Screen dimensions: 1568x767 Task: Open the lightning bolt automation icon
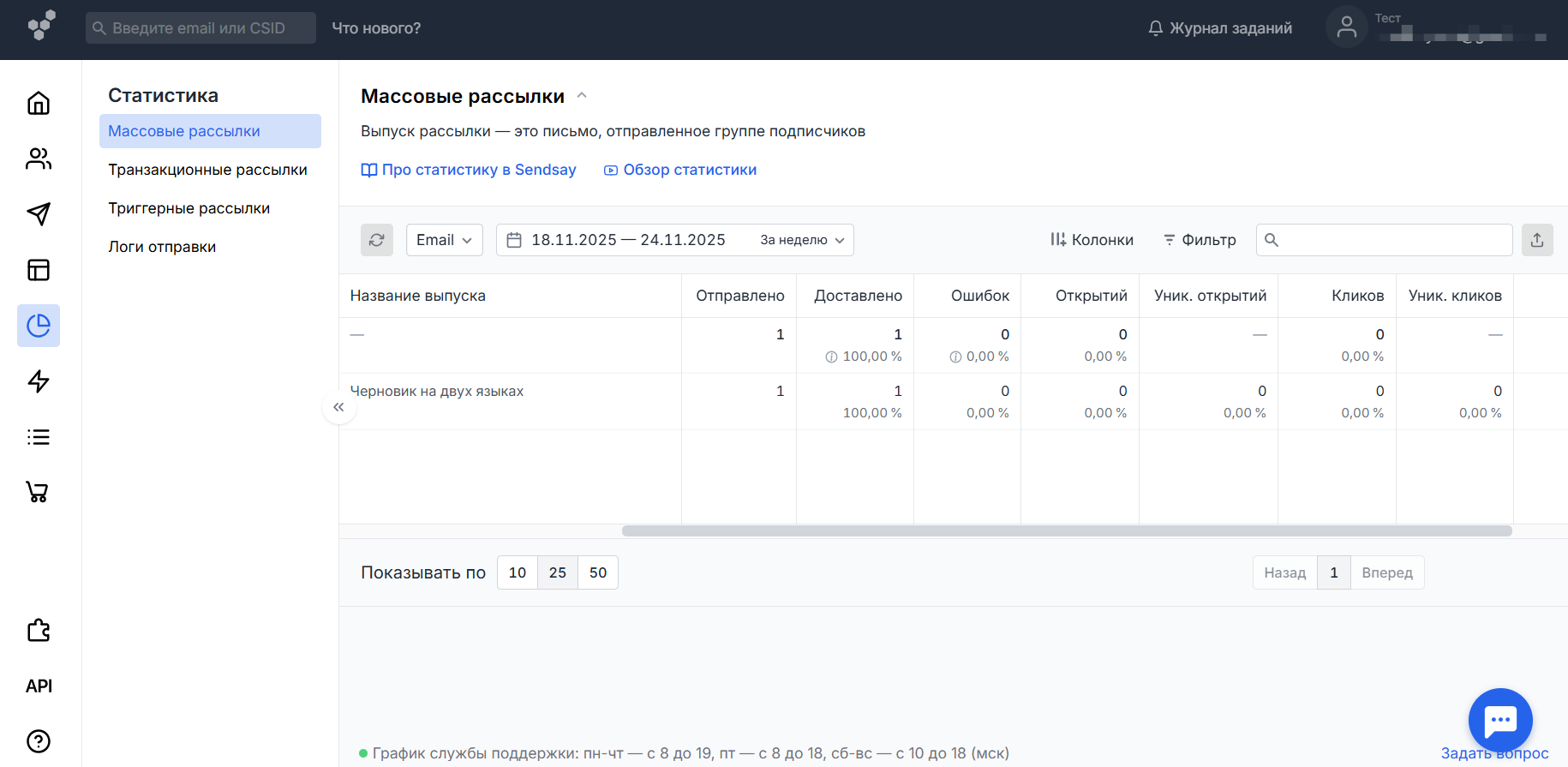(39, 381)
